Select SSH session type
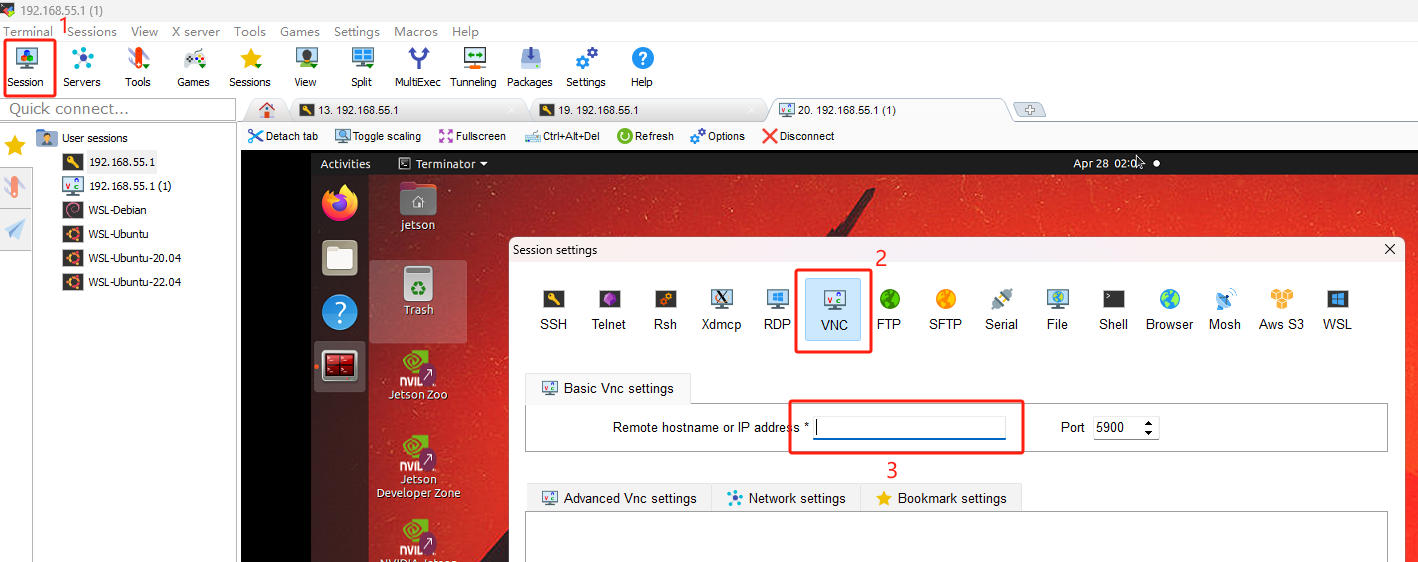The height and width of the screenshot is (562, 1418). (x=554, y=310)
